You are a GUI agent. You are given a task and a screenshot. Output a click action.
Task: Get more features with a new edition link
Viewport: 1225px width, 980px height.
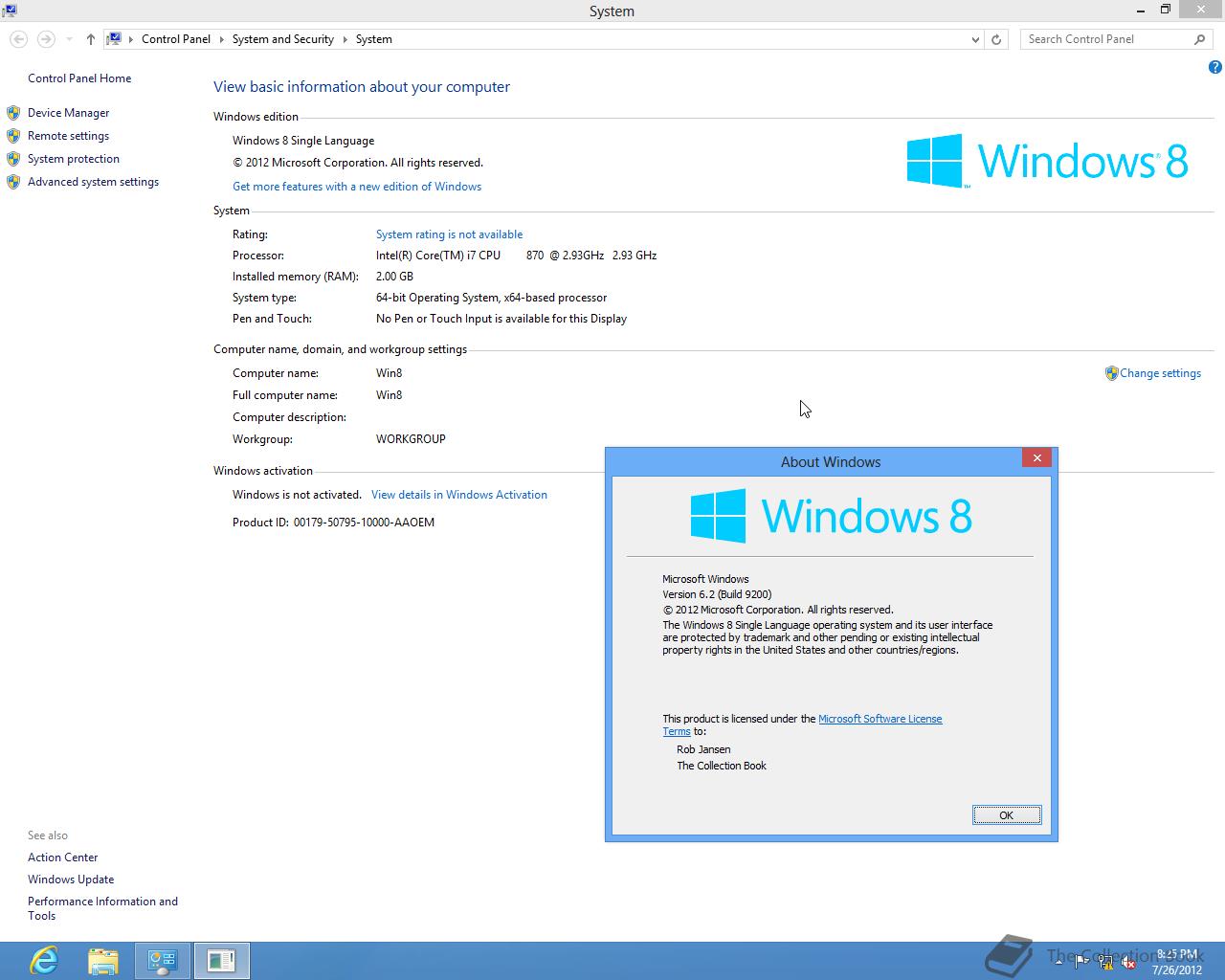pos(357,187)
